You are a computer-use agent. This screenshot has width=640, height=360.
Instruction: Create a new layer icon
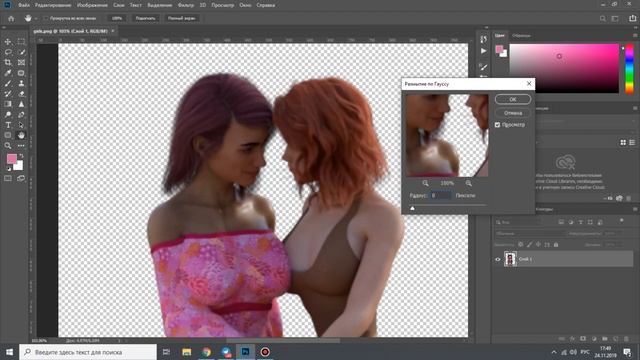click(616, 339)
